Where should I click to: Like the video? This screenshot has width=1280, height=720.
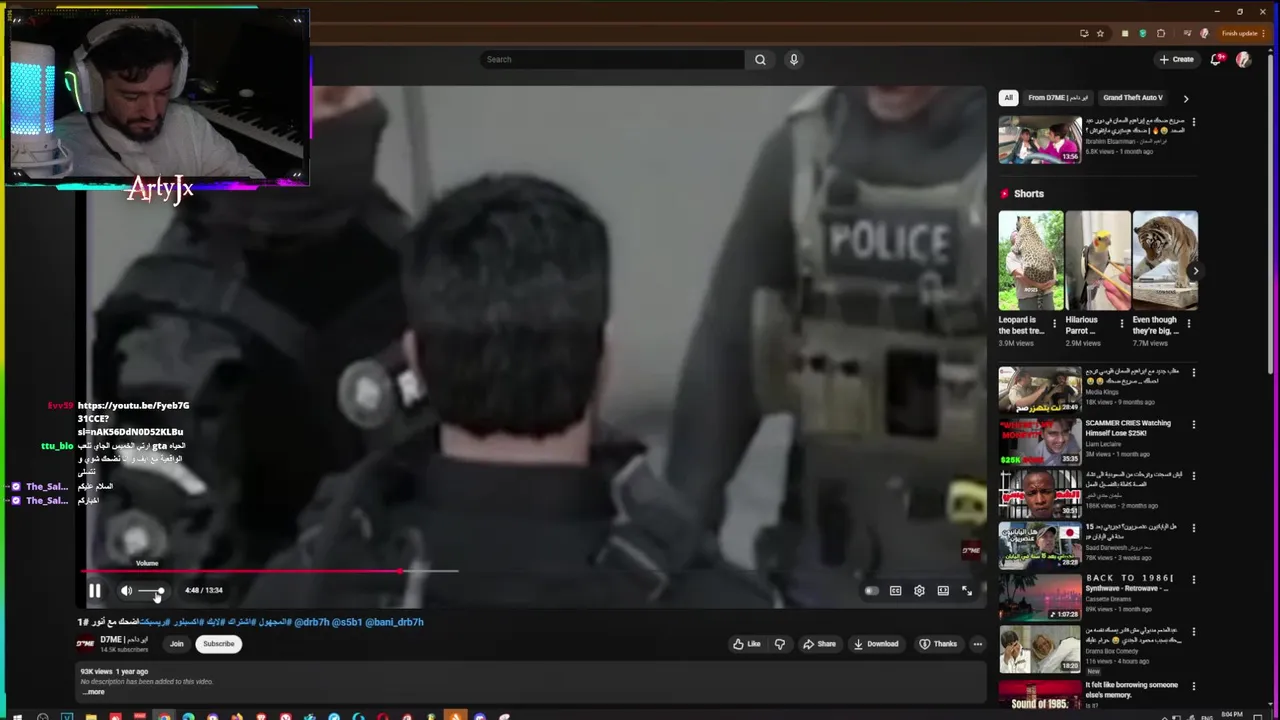coord(747,644)
